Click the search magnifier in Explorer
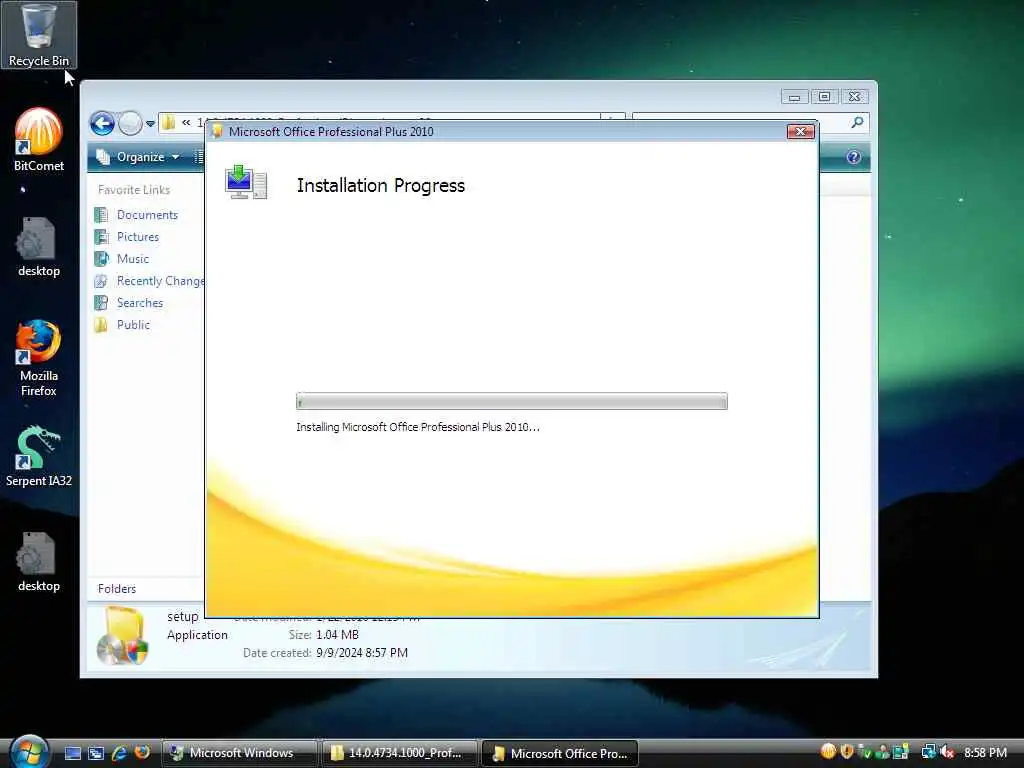Viewport: 1024px width, 768px height. (x=857, y=122)
